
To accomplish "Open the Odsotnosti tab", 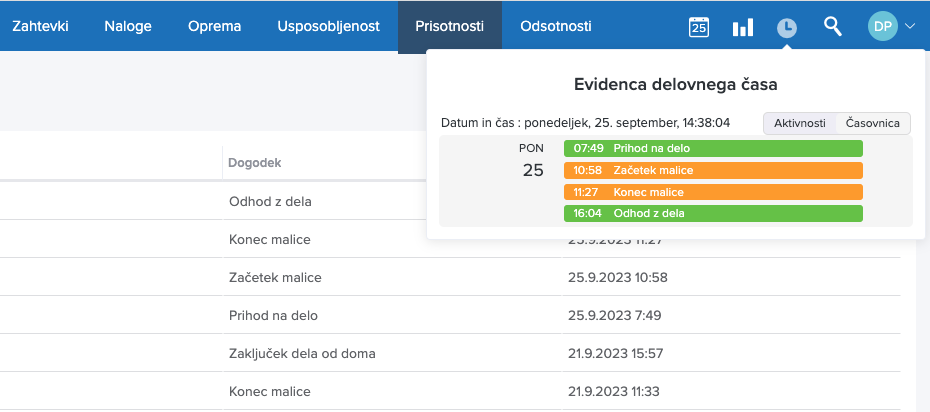I will click(x=556, y=26).
